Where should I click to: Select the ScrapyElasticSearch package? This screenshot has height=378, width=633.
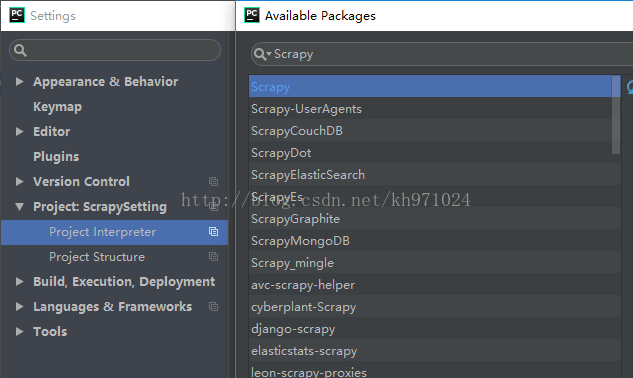click(435, 175)
